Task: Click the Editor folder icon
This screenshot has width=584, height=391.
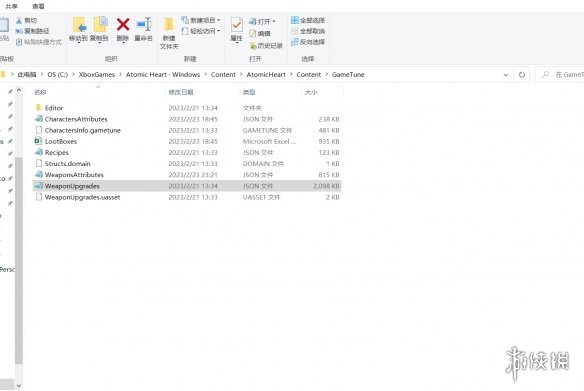Action: click(x=38, y=107)
